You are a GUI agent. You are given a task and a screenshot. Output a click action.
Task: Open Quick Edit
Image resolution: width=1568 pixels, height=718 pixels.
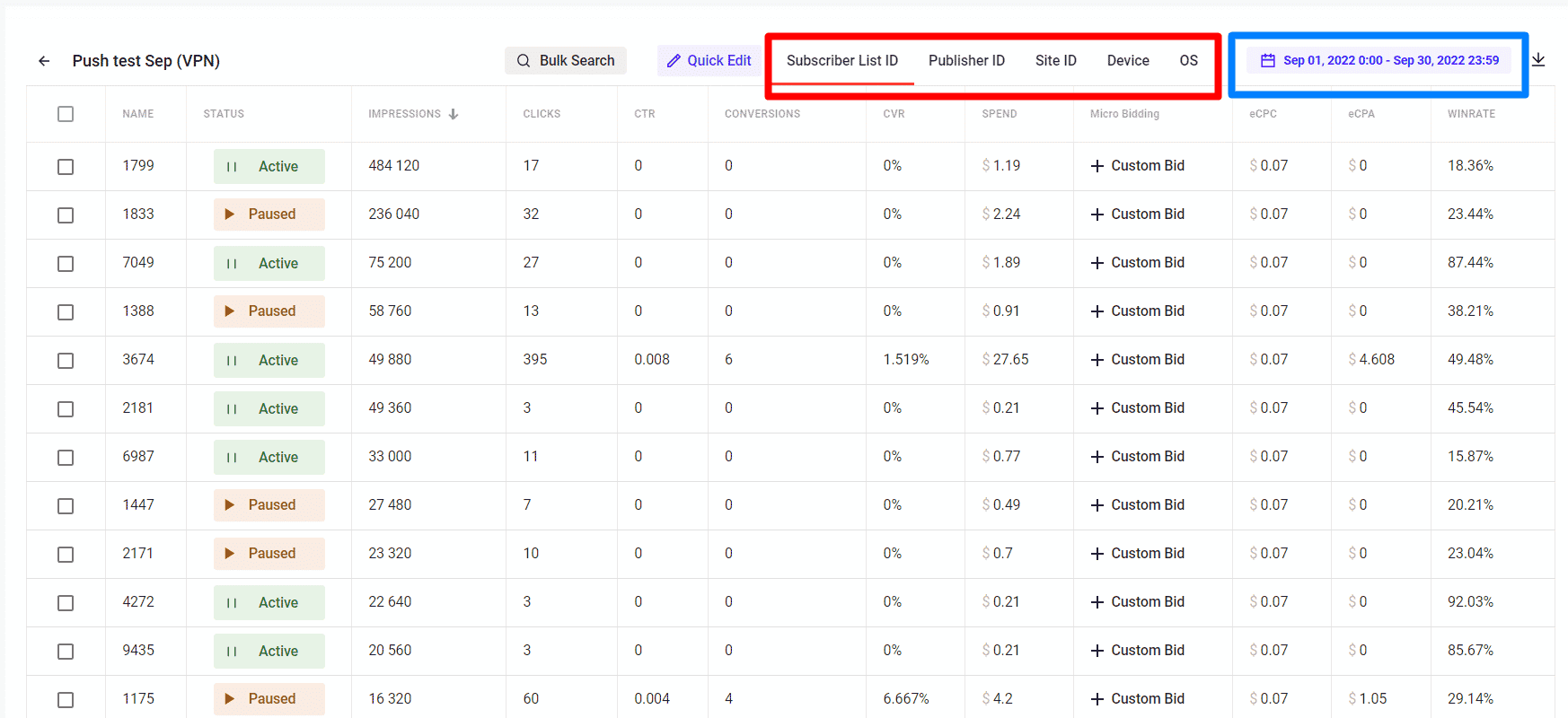click(709, 61)
